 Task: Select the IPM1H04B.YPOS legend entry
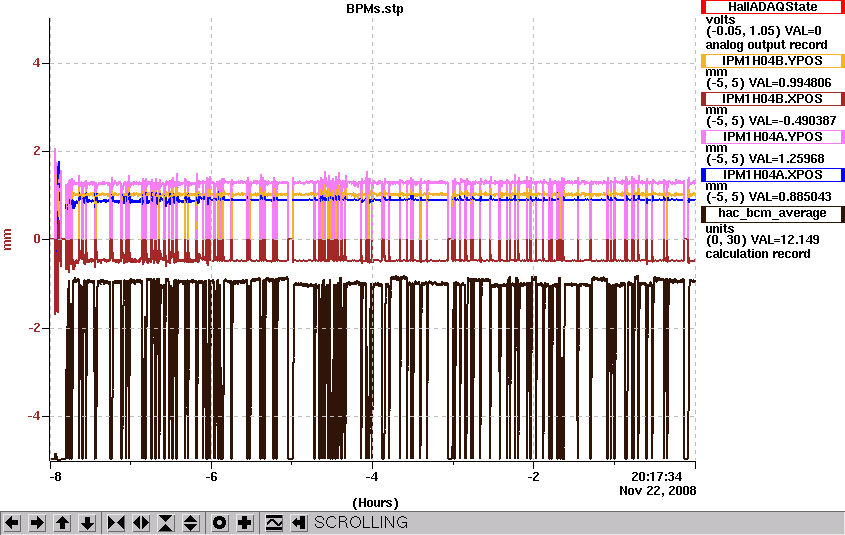click(x=773, y=61)
